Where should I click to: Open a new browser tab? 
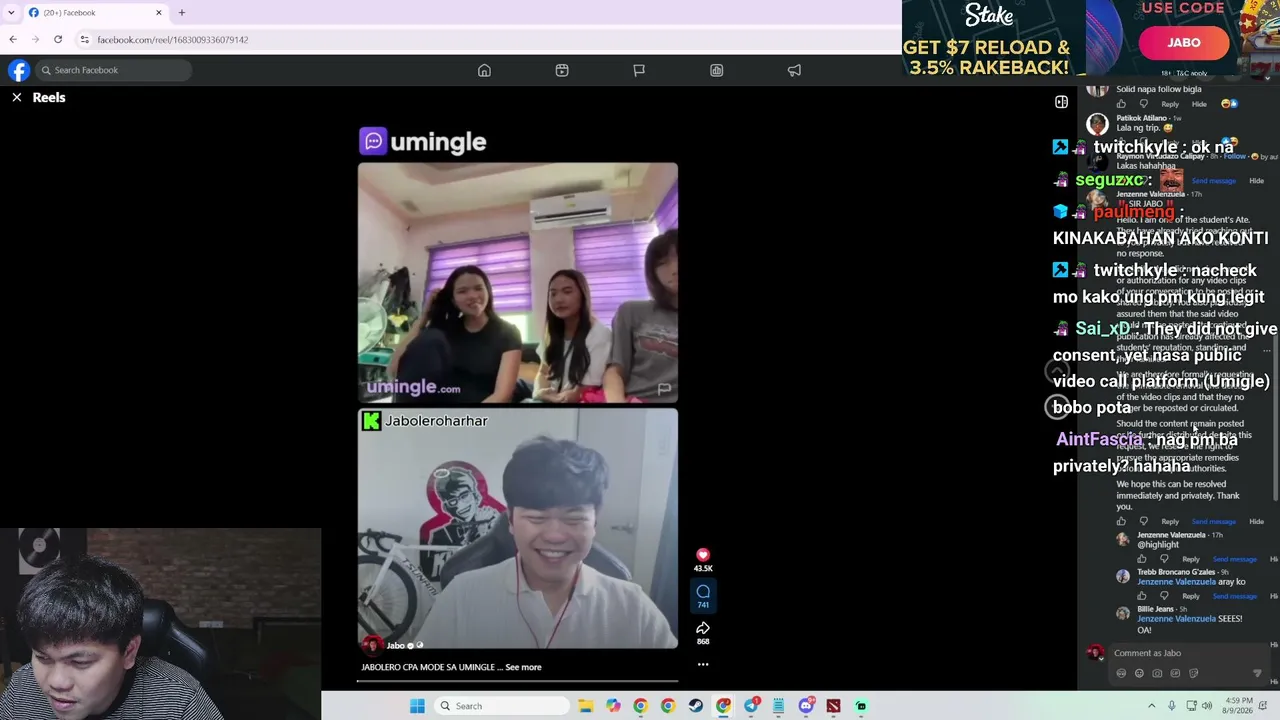pos(182,13)
